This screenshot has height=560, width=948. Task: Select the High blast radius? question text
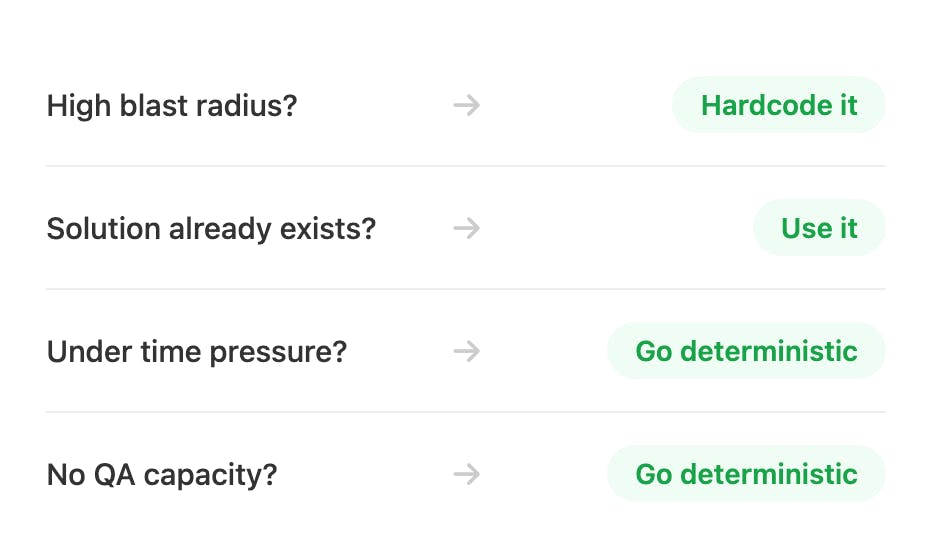[x=172, y=105]
